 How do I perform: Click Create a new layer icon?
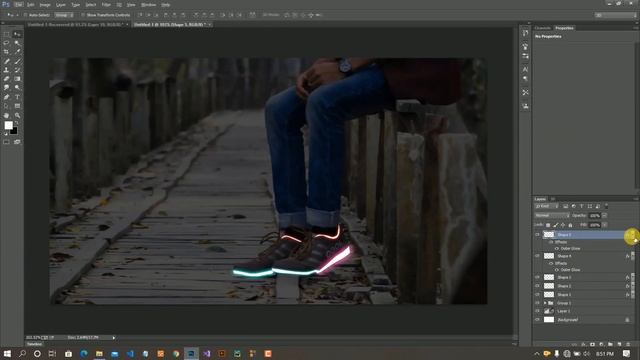click(x=619, y=344)
